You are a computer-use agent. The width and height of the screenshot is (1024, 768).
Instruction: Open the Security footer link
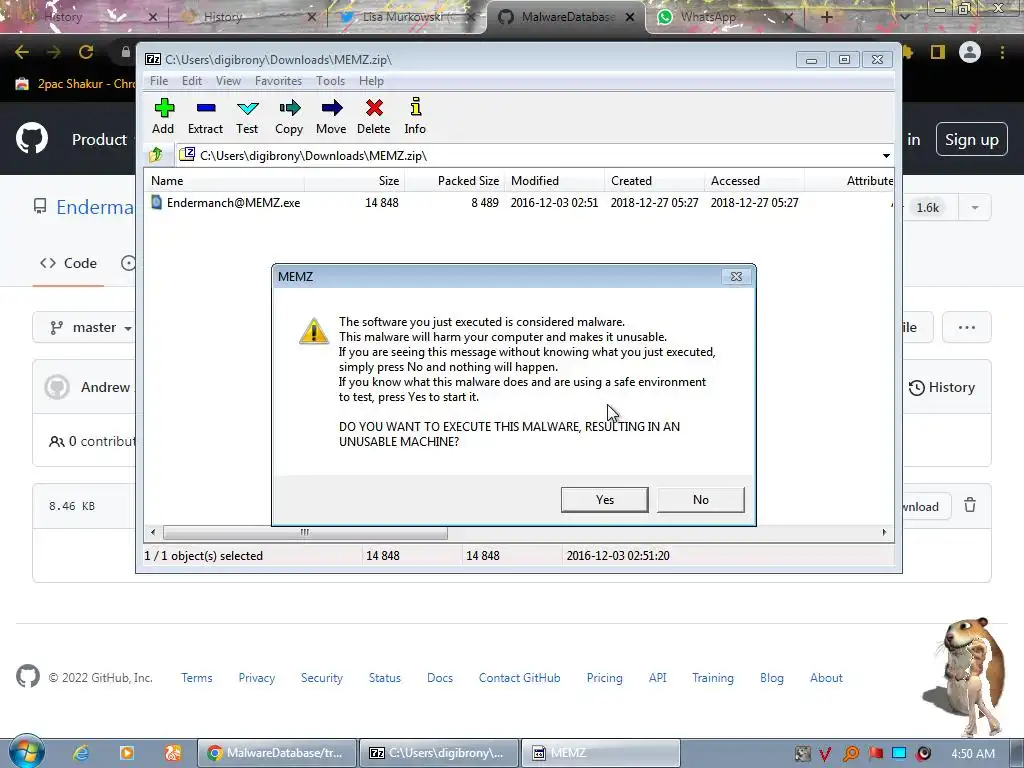(x=321, y=678)
